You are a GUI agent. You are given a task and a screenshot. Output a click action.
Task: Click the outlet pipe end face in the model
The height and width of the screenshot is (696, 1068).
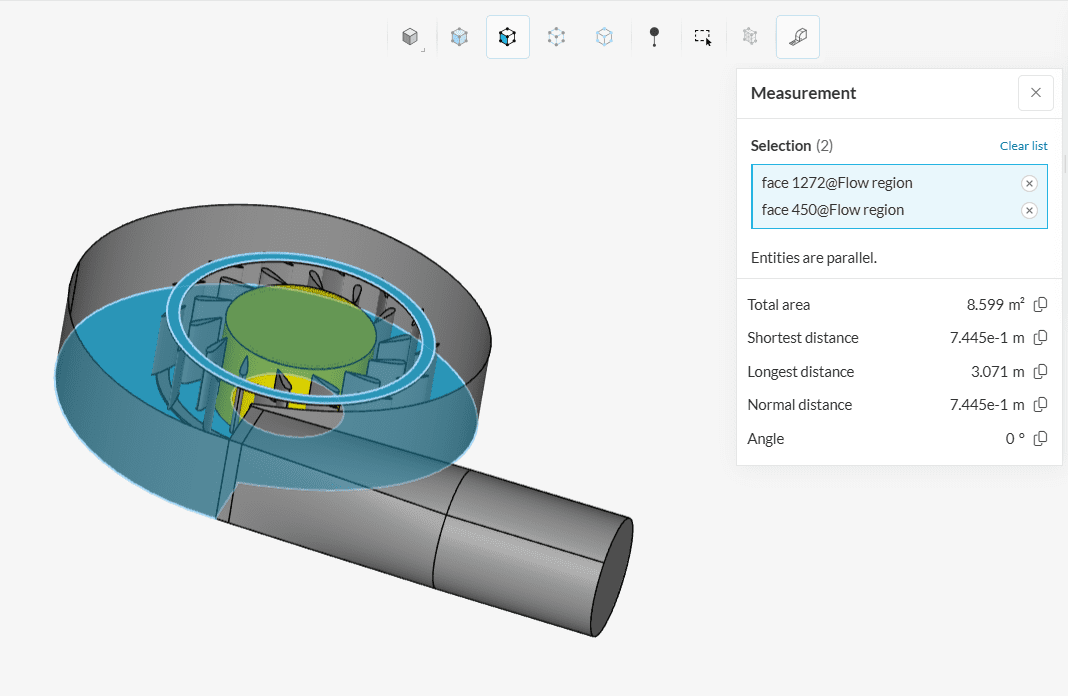tap(610, 577)
